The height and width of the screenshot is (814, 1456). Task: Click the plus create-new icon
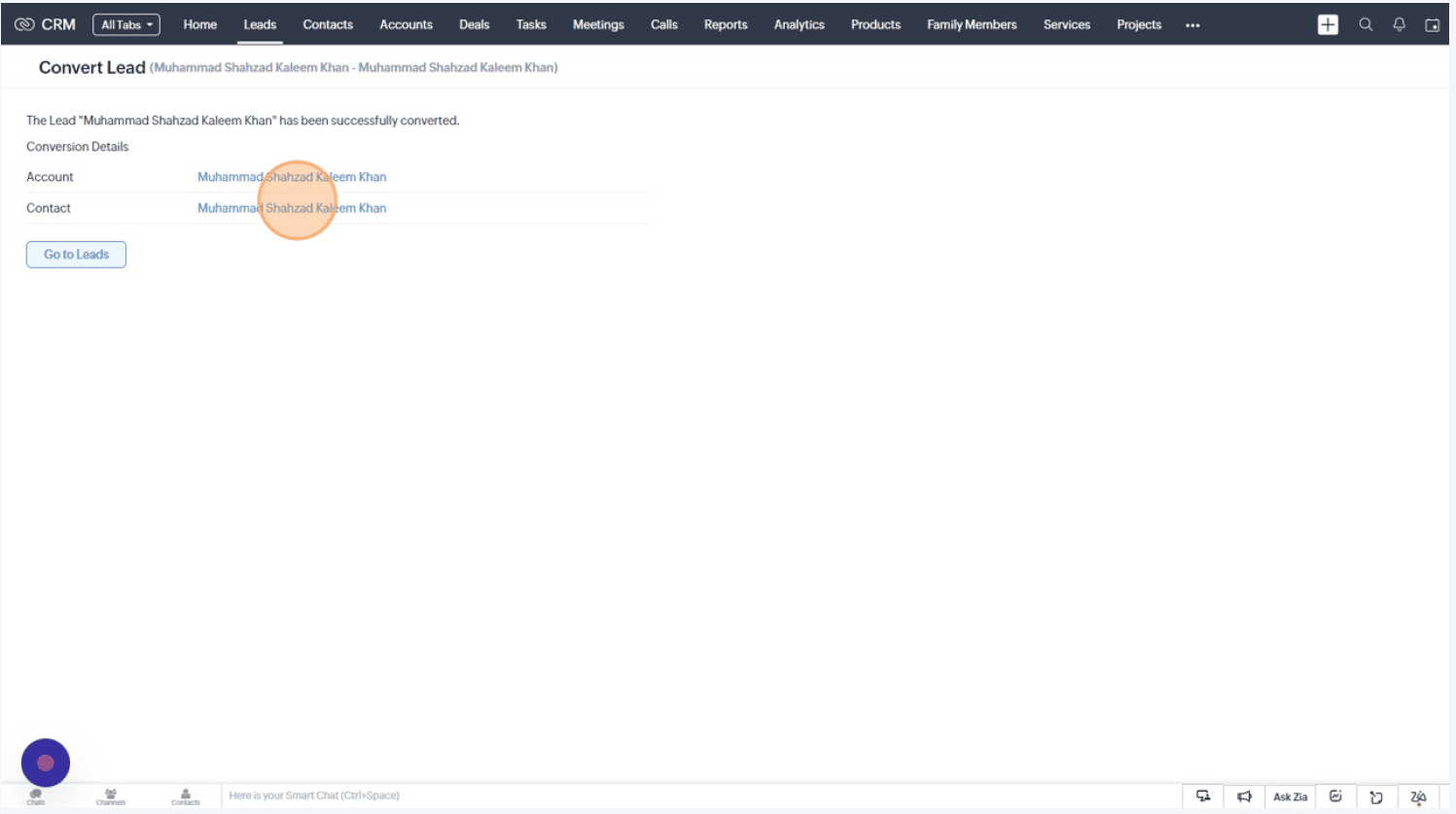1328,25
